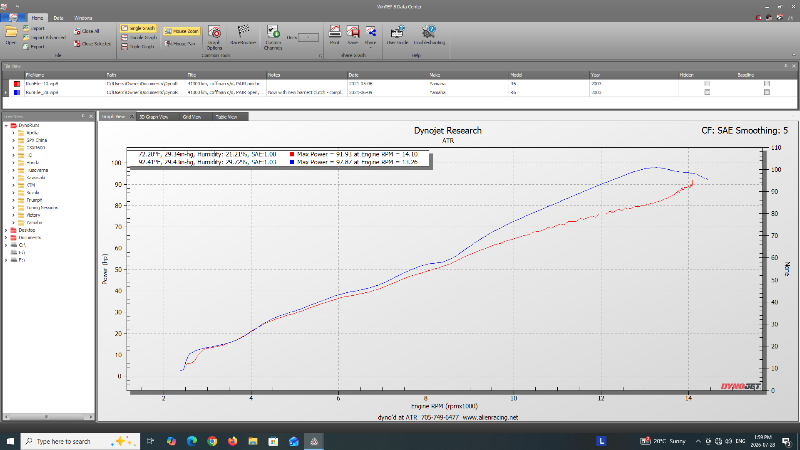This screenshot has height=450, width=800.
Task: Open the RaceRoutine checkered flag tool
Action: [243, 35]
